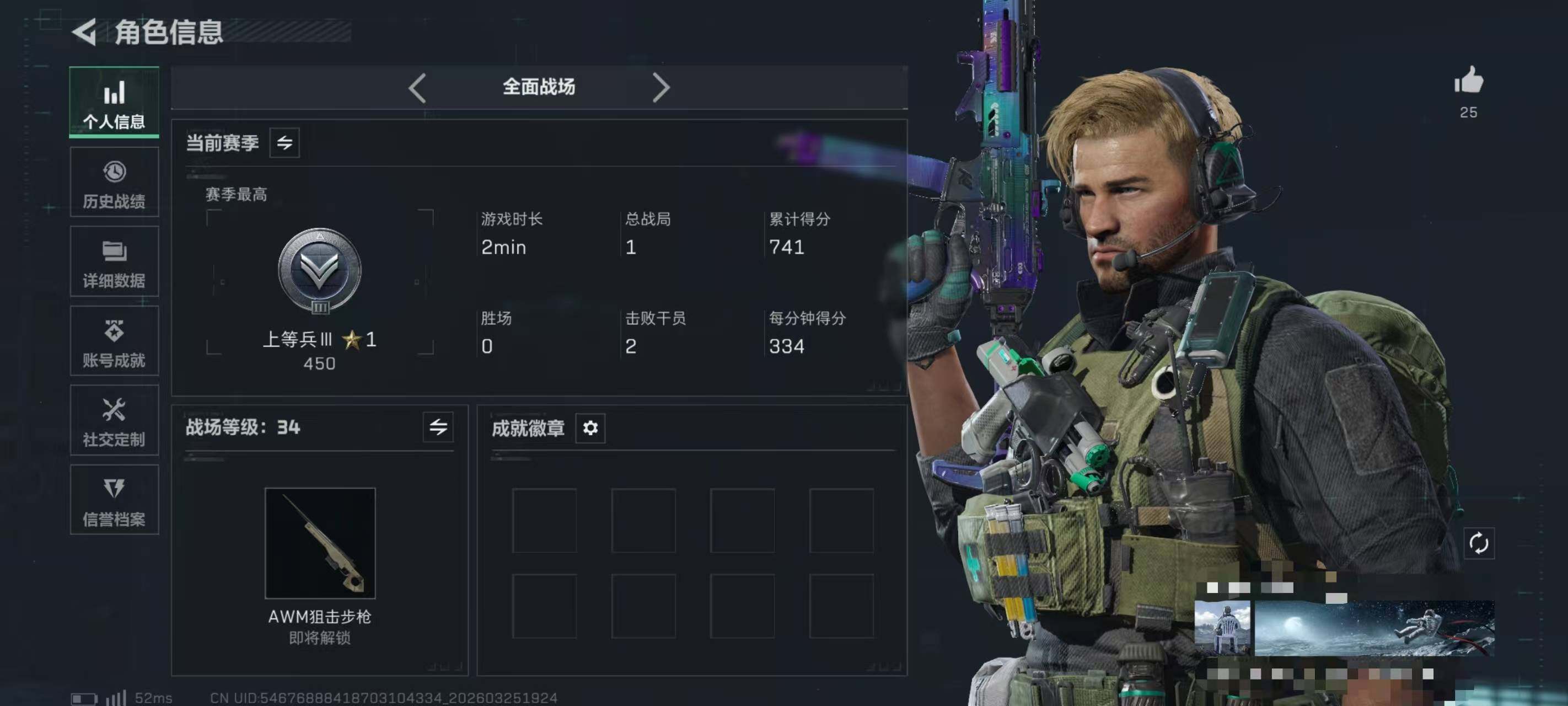Click the 全面战场 mode title
Screen dimensions: 1568x706
click(x=539, y=87)
